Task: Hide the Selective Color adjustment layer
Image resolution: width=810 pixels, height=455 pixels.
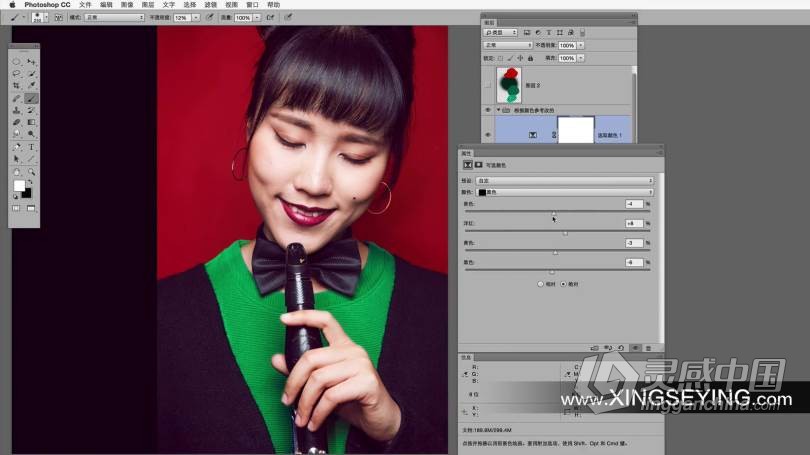Action: click(x=488, y=135)
